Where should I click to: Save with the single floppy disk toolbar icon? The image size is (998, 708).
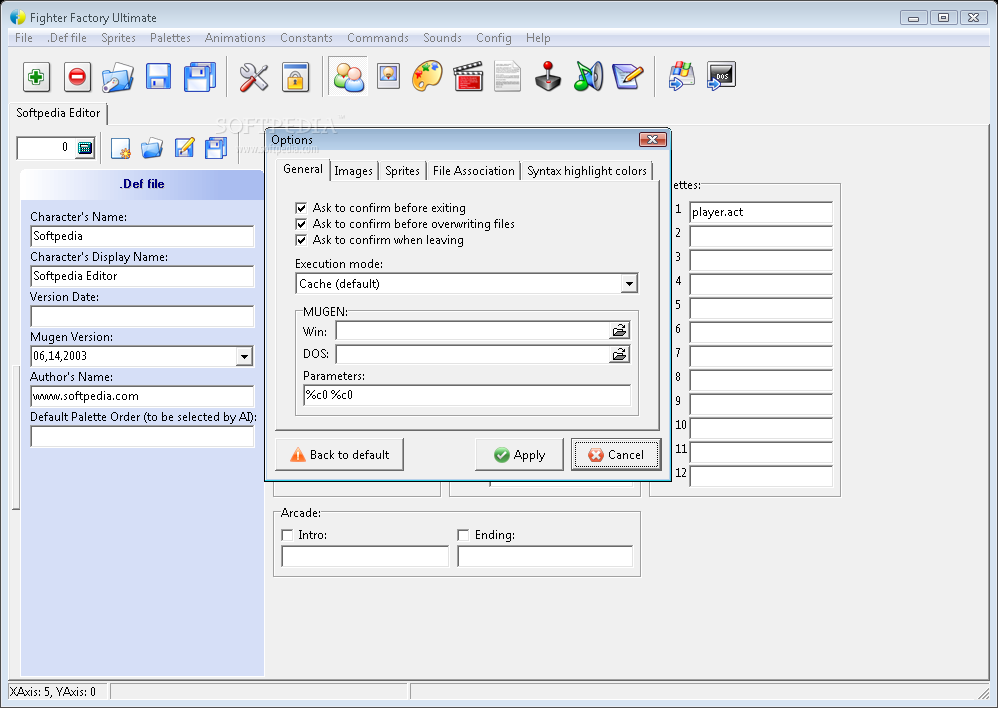[x=158, y=77]
